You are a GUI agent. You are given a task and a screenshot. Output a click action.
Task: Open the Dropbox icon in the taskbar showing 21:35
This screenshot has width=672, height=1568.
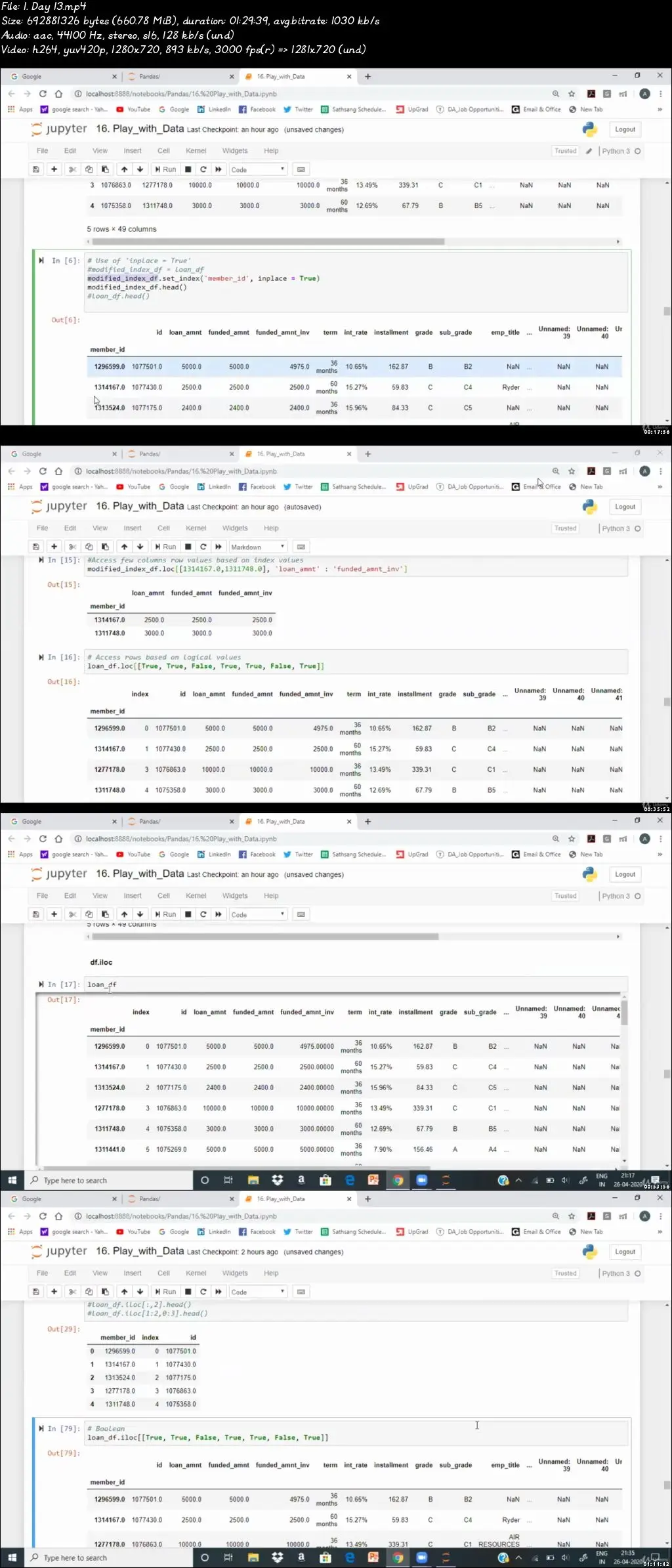[278, 1557]
